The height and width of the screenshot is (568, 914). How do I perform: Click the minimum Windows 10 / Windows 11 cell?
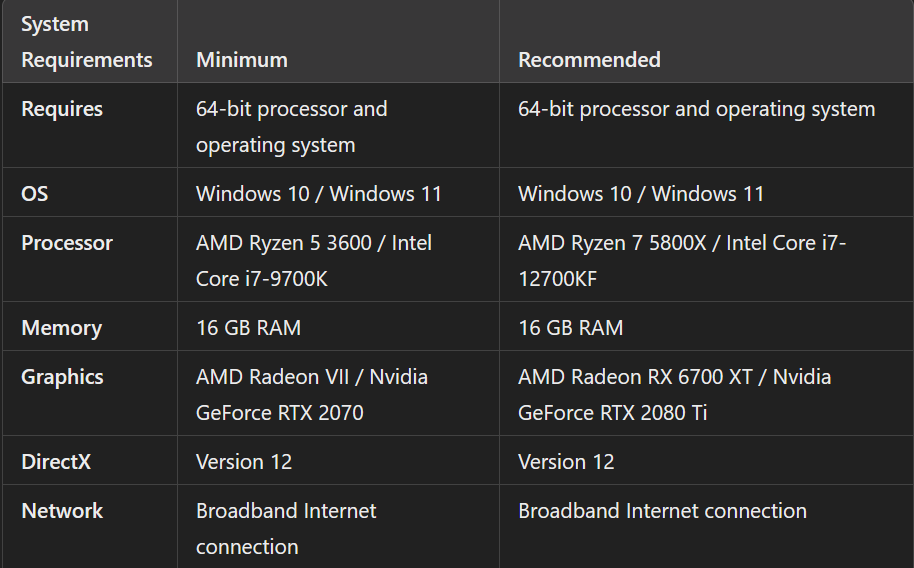pos(319,194)
